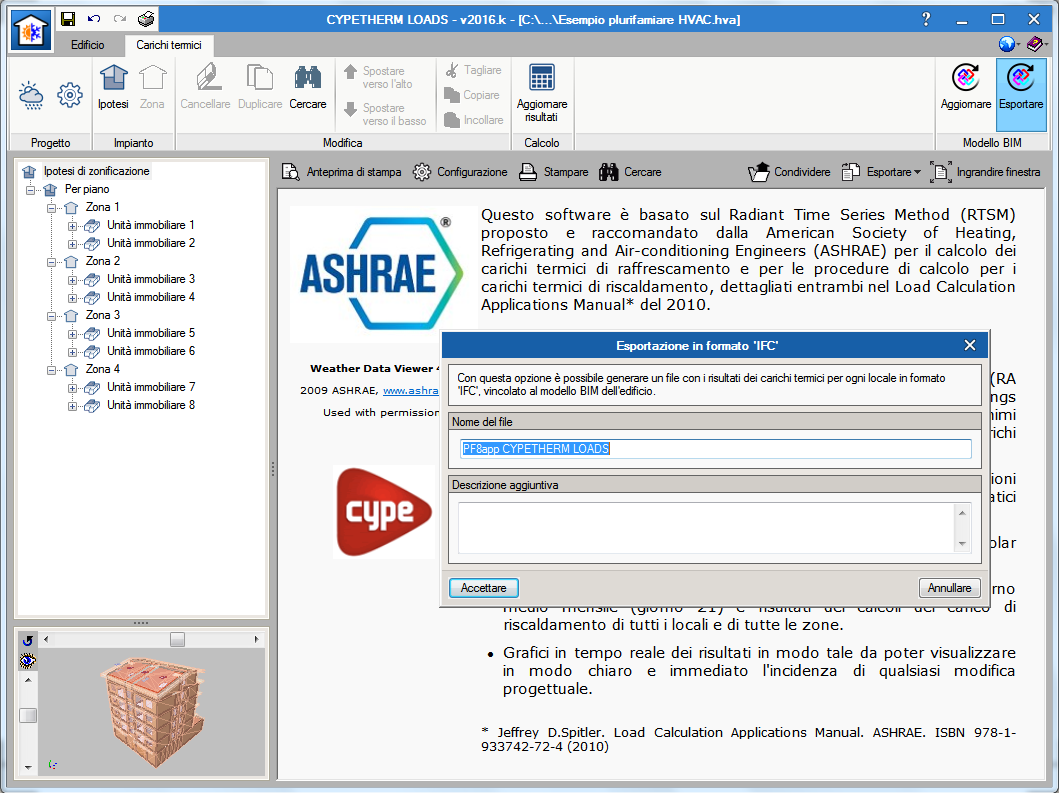This screenshot has height=793, width=1059.
Task: Open project settings gear icon
Action: point(70,95)
